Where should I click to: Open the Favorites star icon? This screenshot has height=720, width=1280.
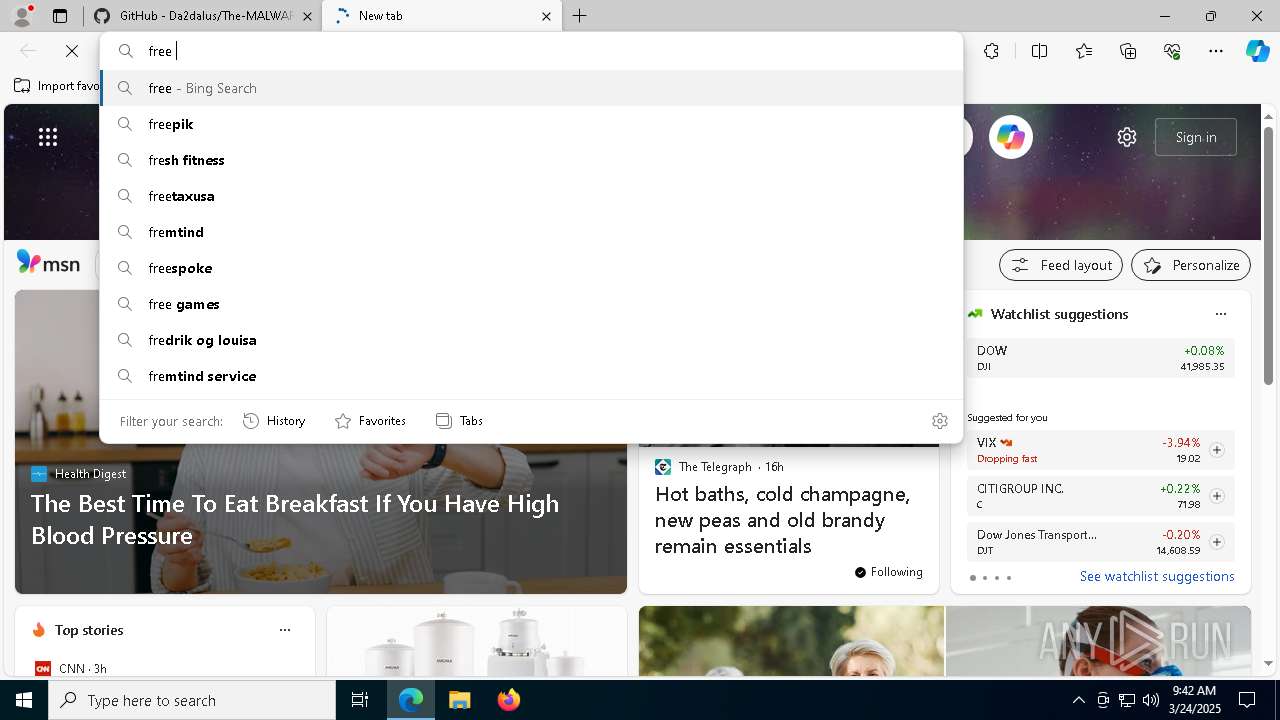[1084, 51]
